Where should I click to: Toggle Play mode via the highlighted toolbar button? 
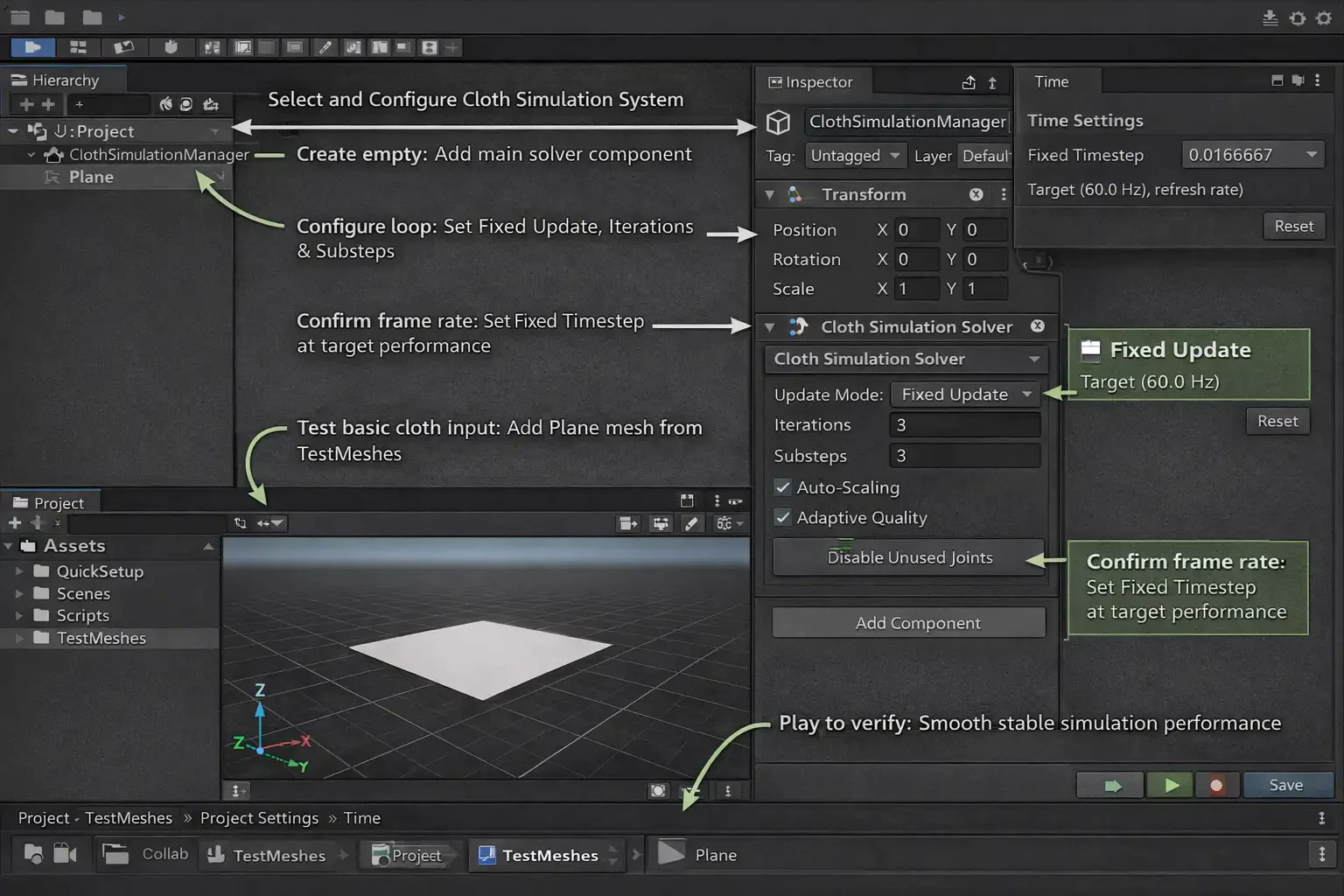click(32, 47)
